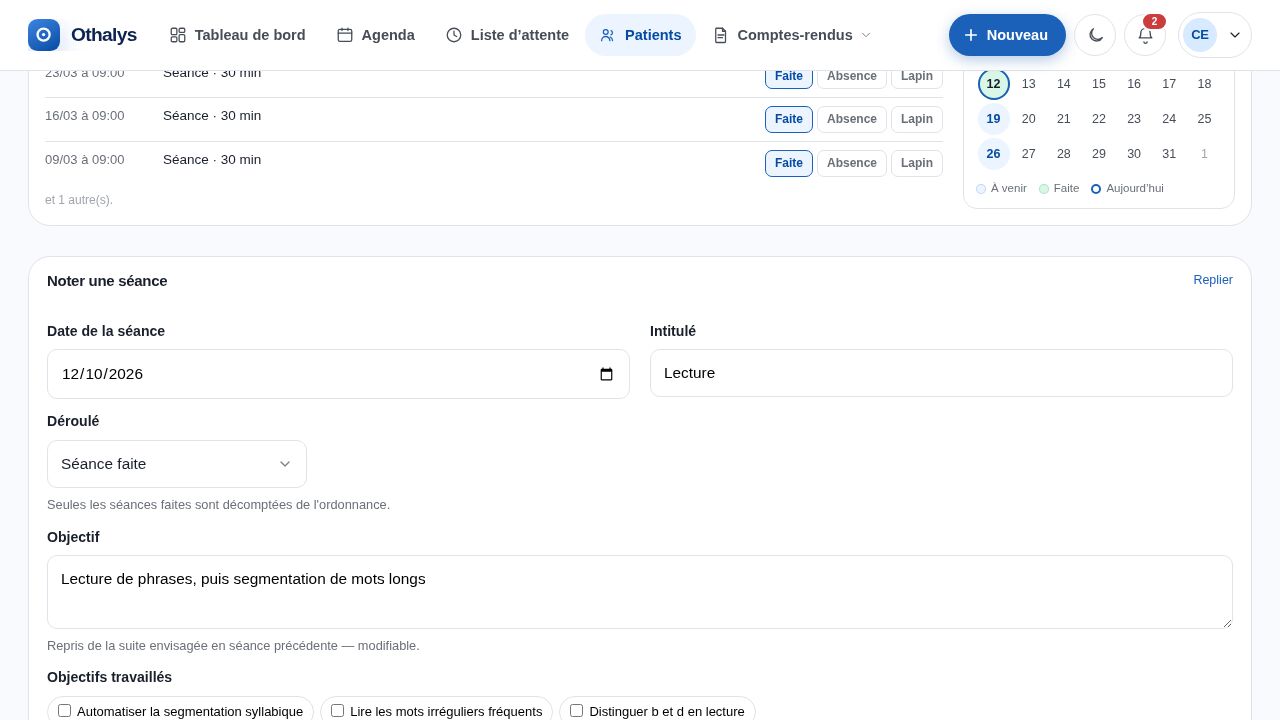Select day 31 in the calendar
1280x720 pixels.
[x=1169, y=154]
